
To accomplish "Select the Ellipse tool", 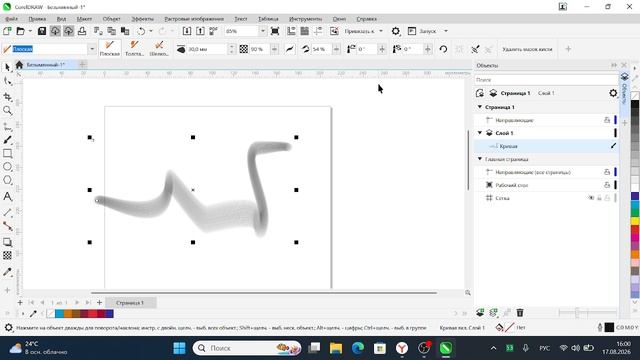I will click(x=7, y=167).
